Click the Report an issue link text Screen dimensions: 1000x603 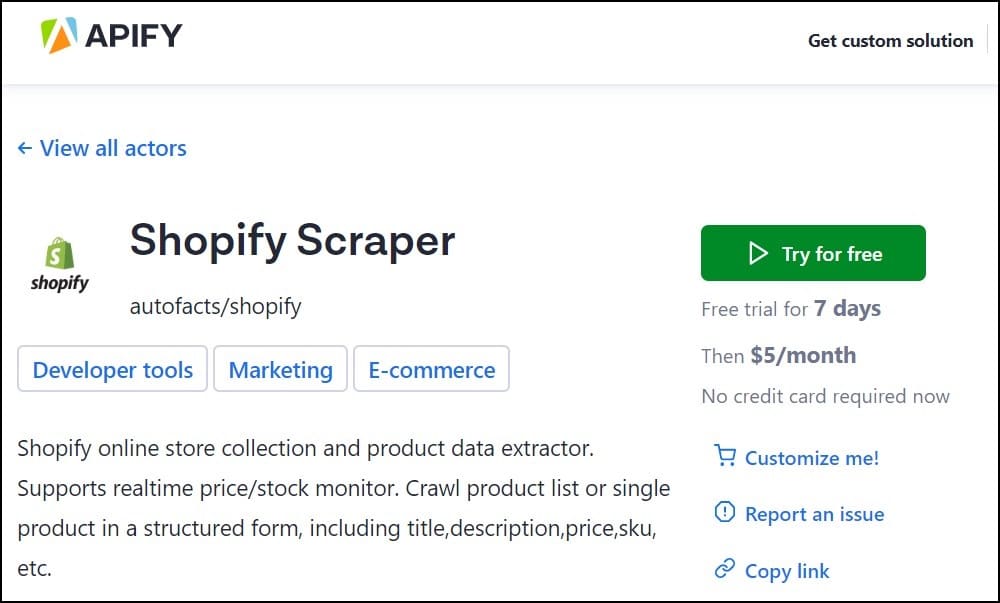[814, 514]
